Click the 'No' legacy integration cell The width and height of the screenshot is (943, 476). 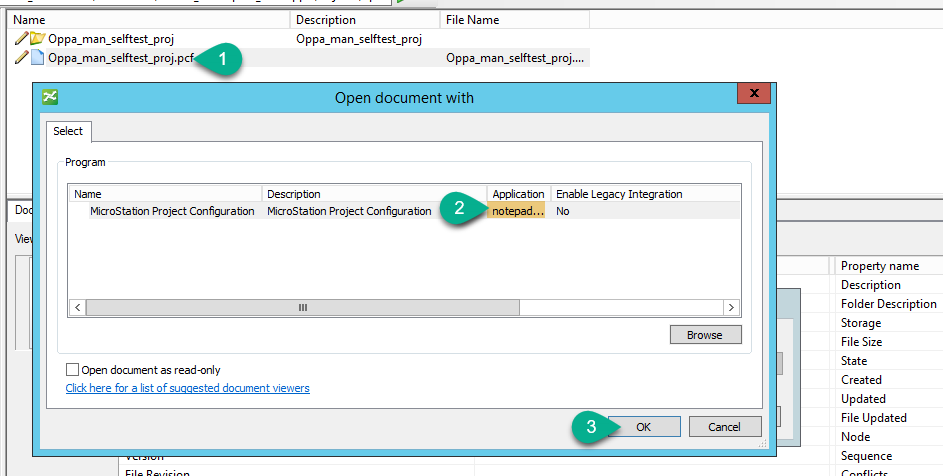coord(563,211)
